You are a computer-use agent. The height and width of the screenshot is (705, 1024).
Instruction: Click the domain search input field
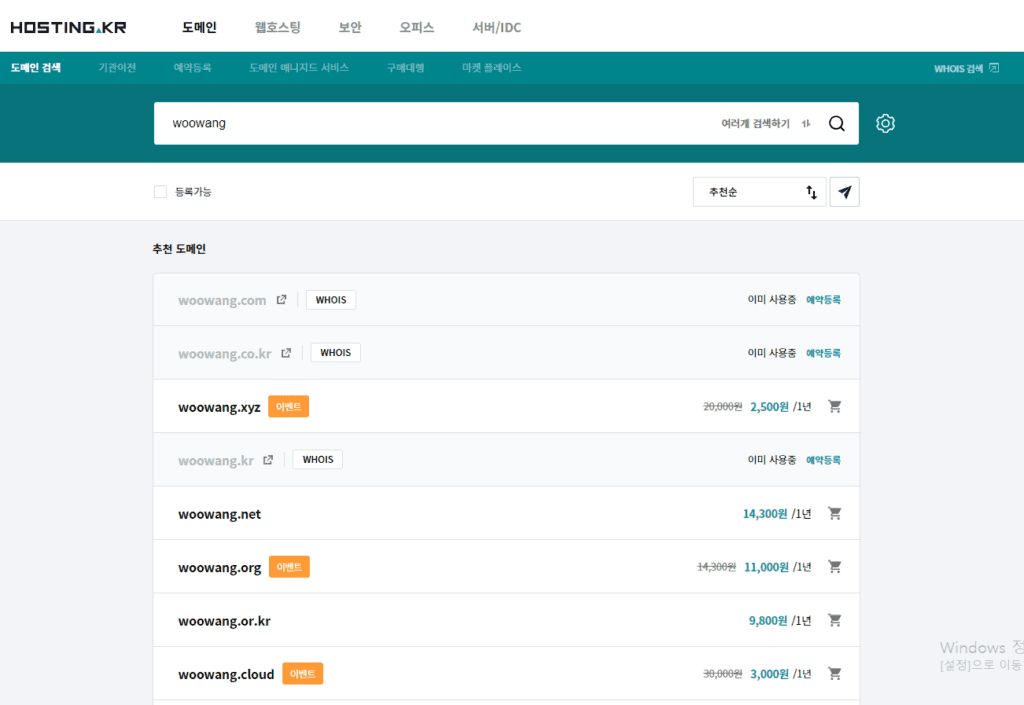pyautogui.click(x=430, y=124)
